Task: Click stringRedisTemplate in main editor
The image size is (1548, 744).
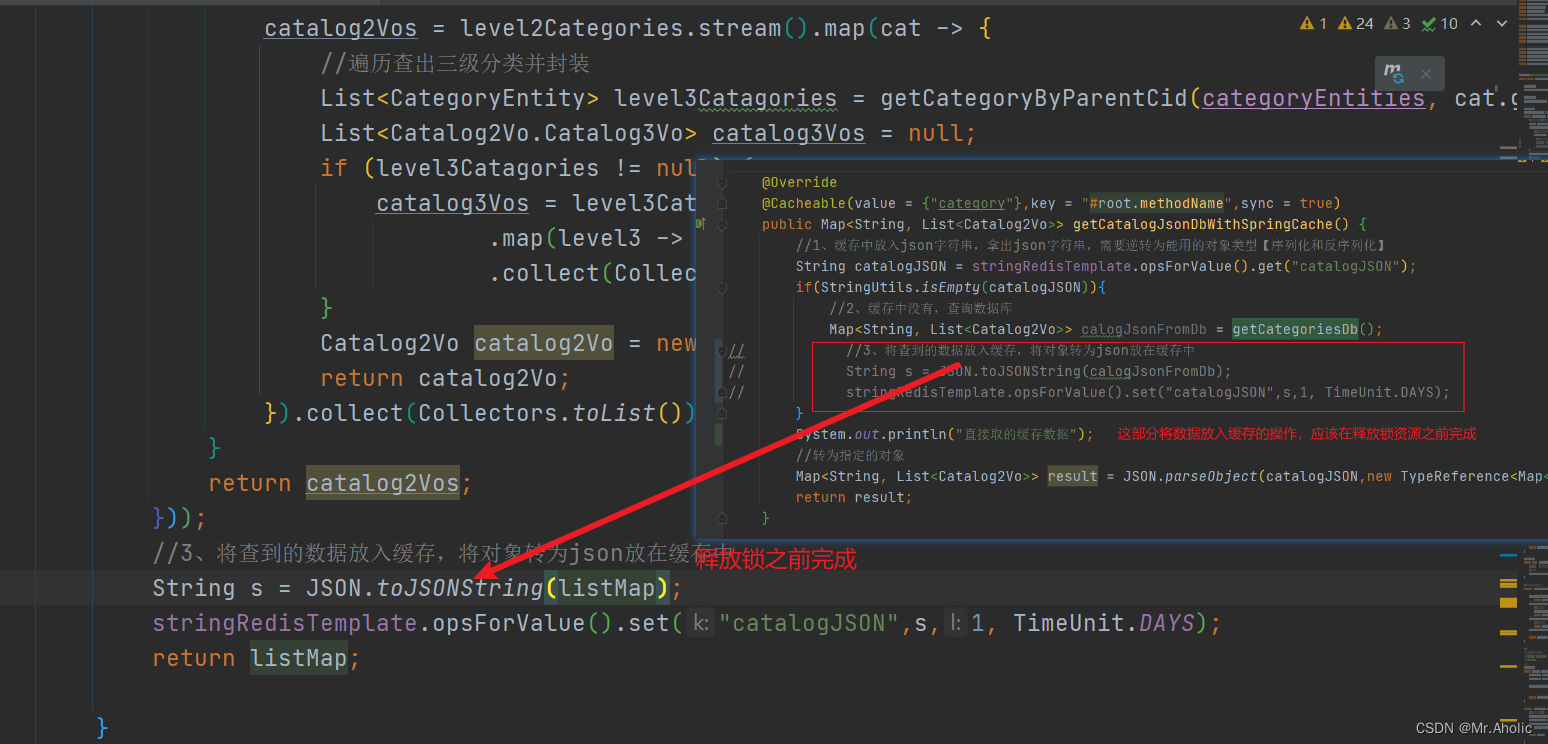Action: tap(285, 623)
